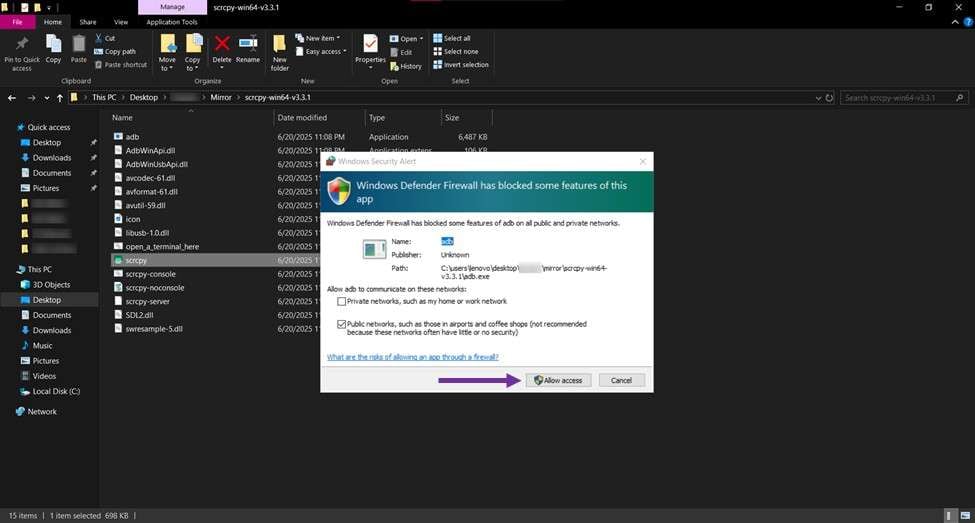
Task: Click the Help question mark icon
Action: pyautogui.click(x=968, y=22)
